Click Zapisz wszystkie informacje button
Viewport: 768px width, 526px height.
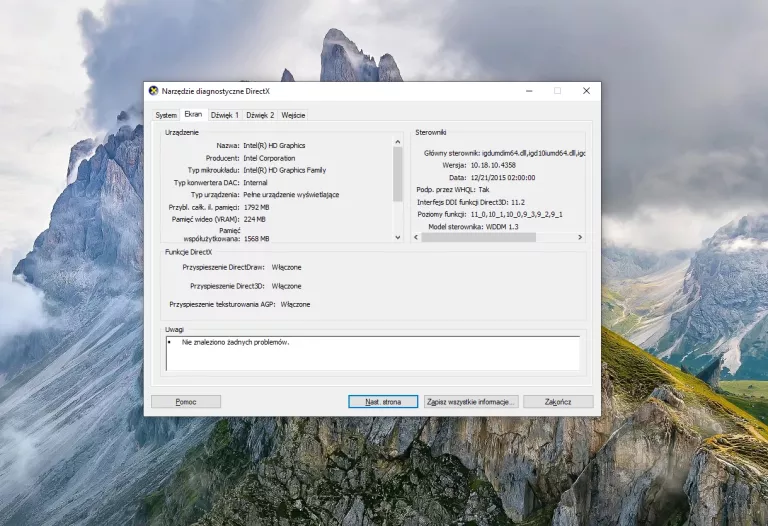[471, 402]
